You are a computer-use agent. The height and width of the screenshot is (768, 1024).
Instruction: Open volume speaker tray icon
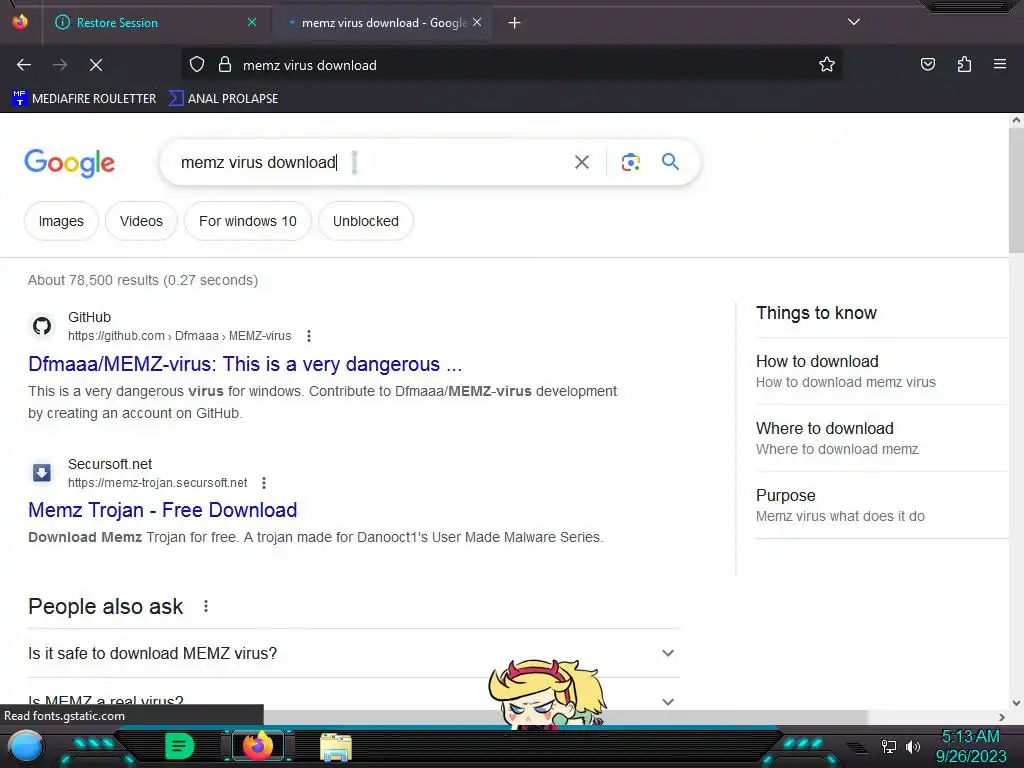tap(912, 746)
